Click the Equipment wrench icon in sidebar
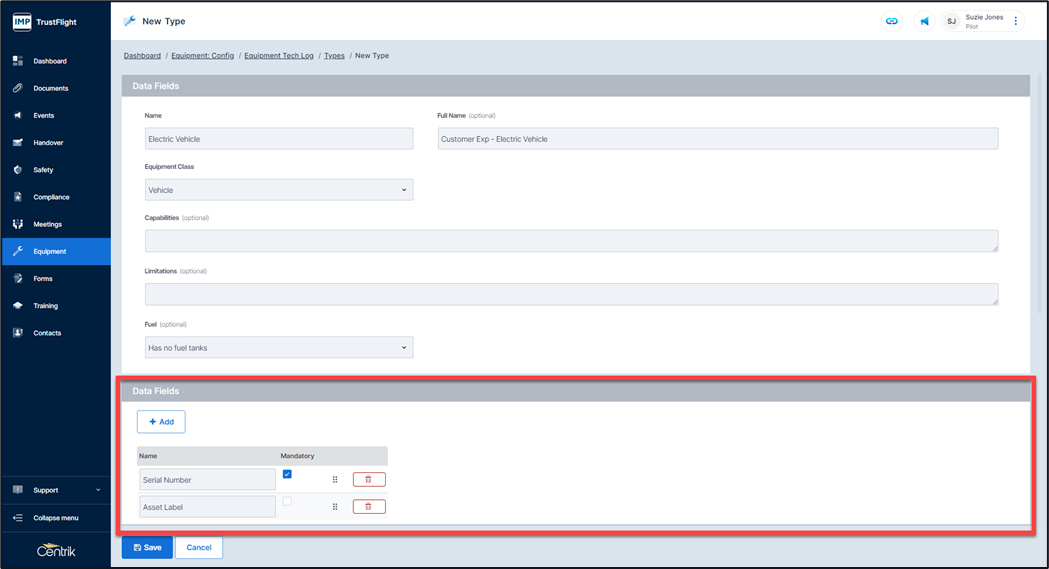1049x569 pixels. coord(18,251)
